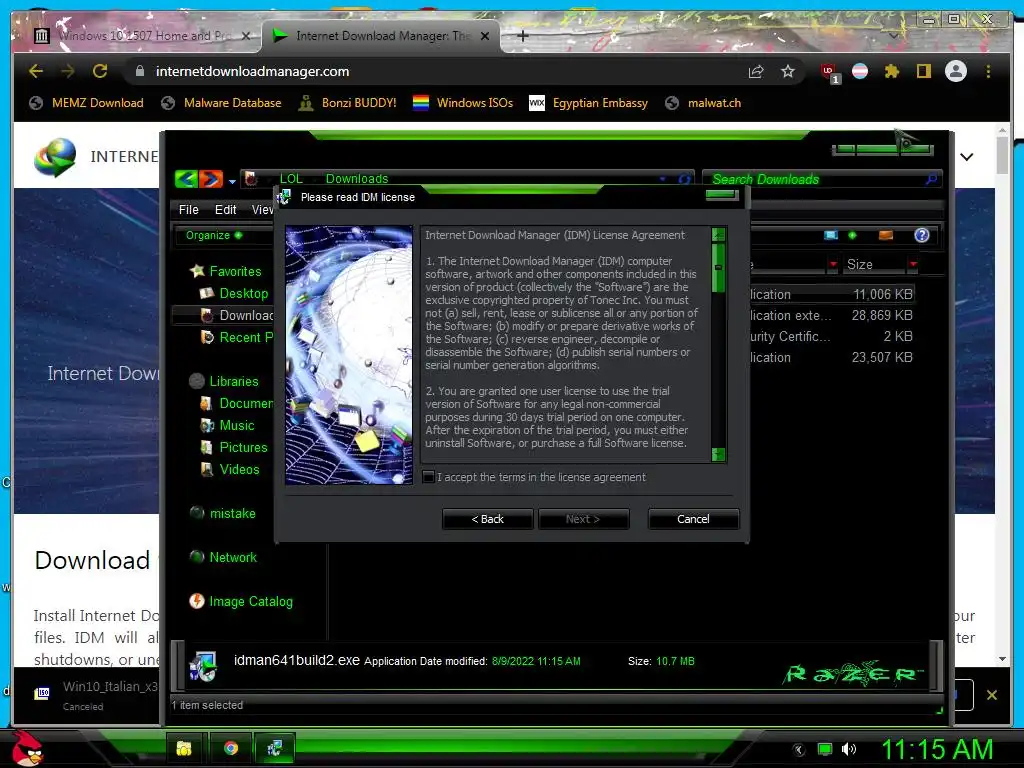
Task: Click the IDM setup icon in dialog title
Action: [285, 197]
